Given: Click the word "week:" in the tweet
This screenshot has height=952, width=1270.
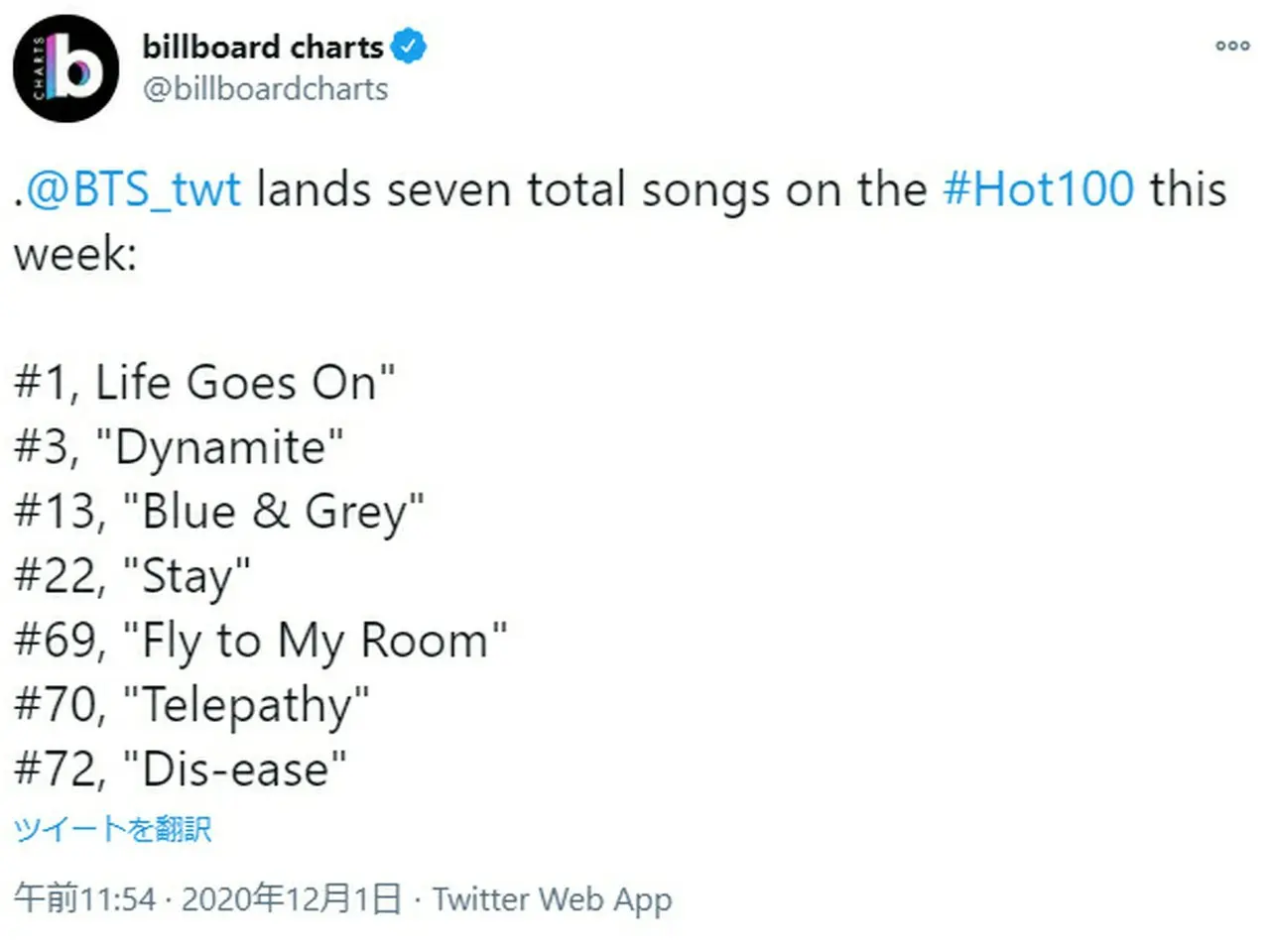Looking at the screenshot, I should pyautogui.click(x=75, y=254).
